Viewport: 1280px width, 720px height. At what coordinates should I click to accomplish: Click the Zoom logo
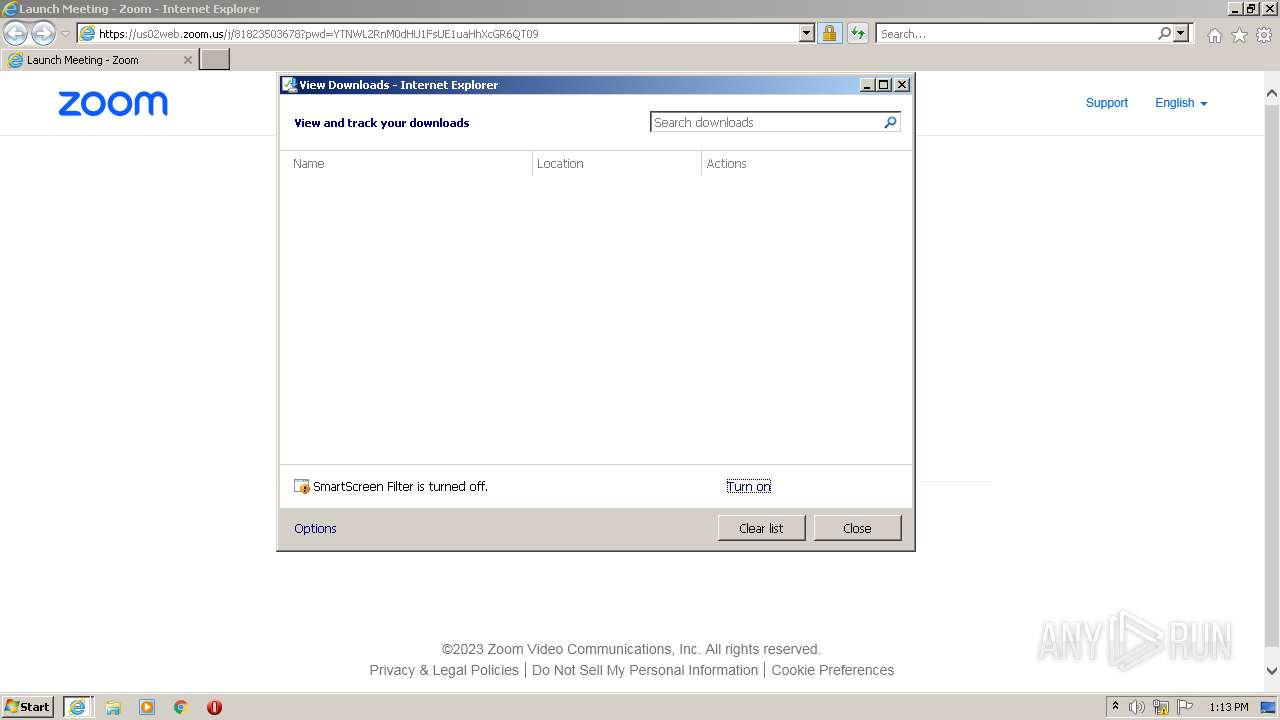(x=113, y=103)
